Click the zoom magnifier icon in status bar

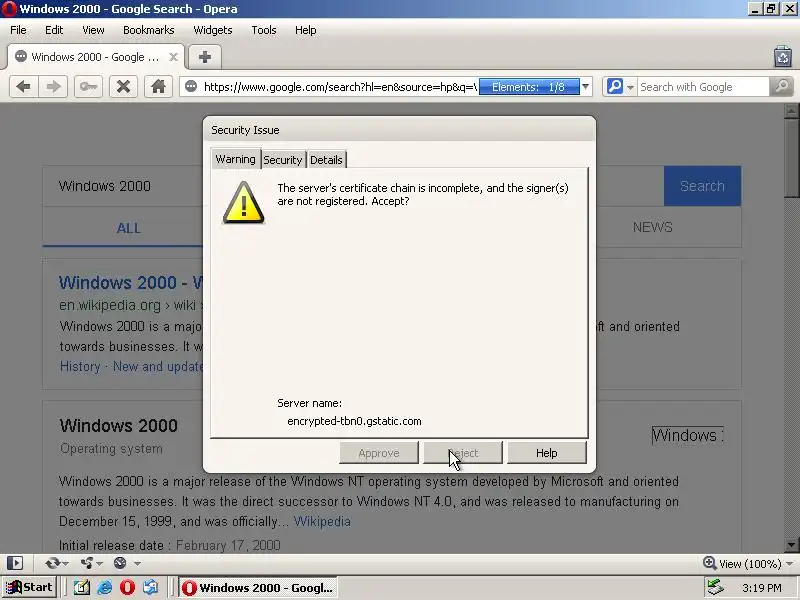coord(709,563)
